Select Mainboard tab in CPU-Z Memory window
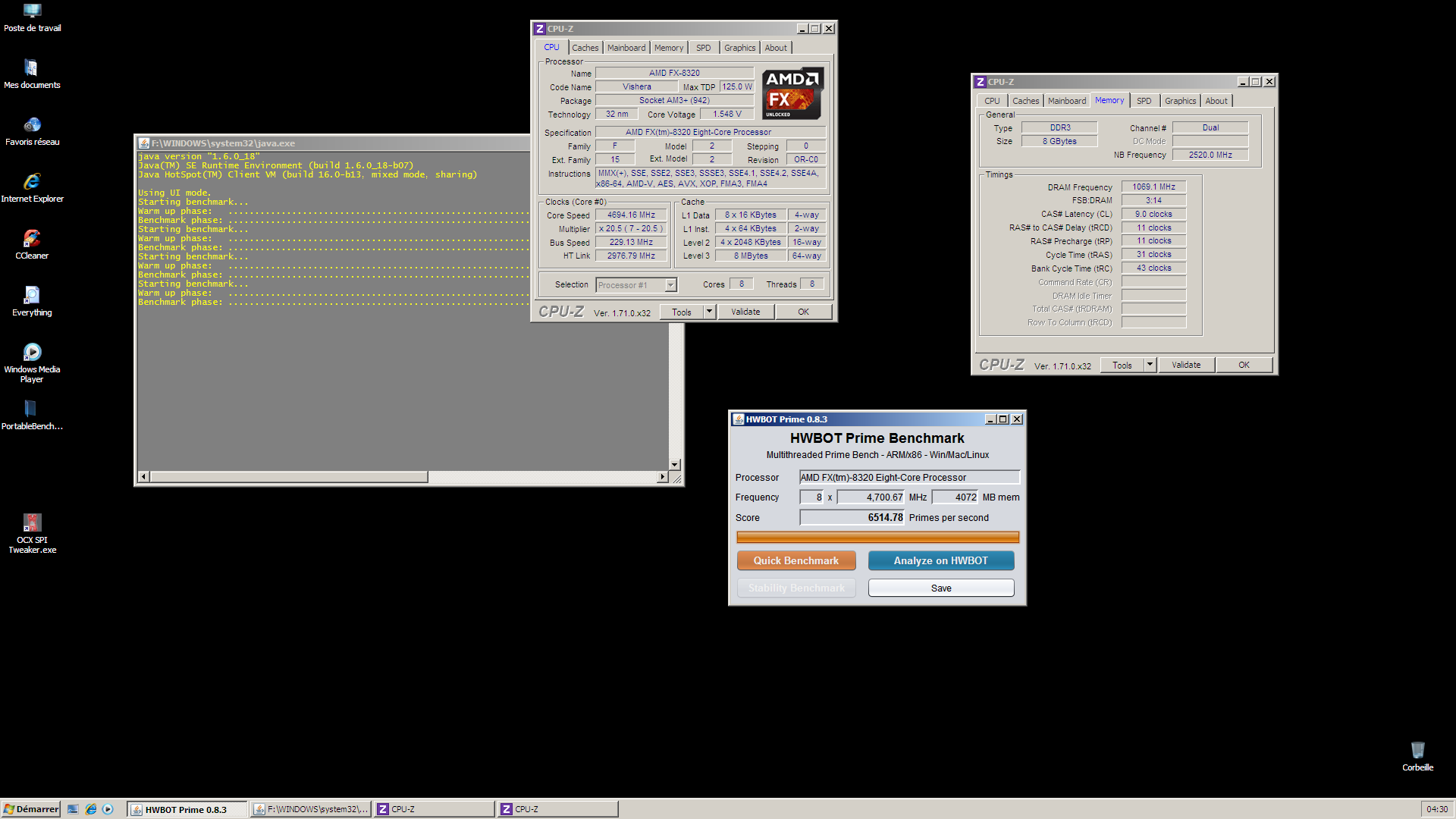The width and height of the screenshot is (1456, 819). tap(1067, 101)
